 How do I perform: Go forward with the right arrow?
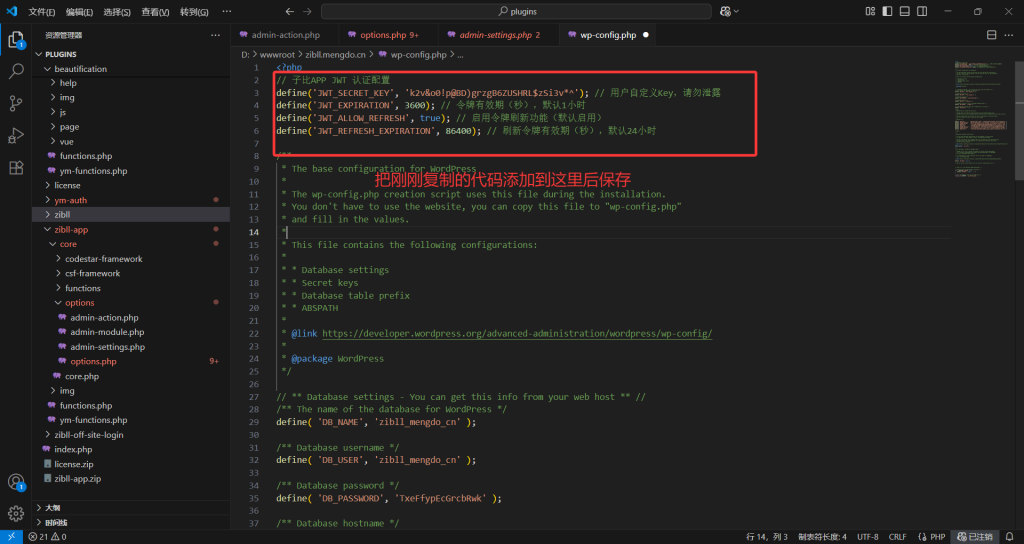[x=308, y=11]
